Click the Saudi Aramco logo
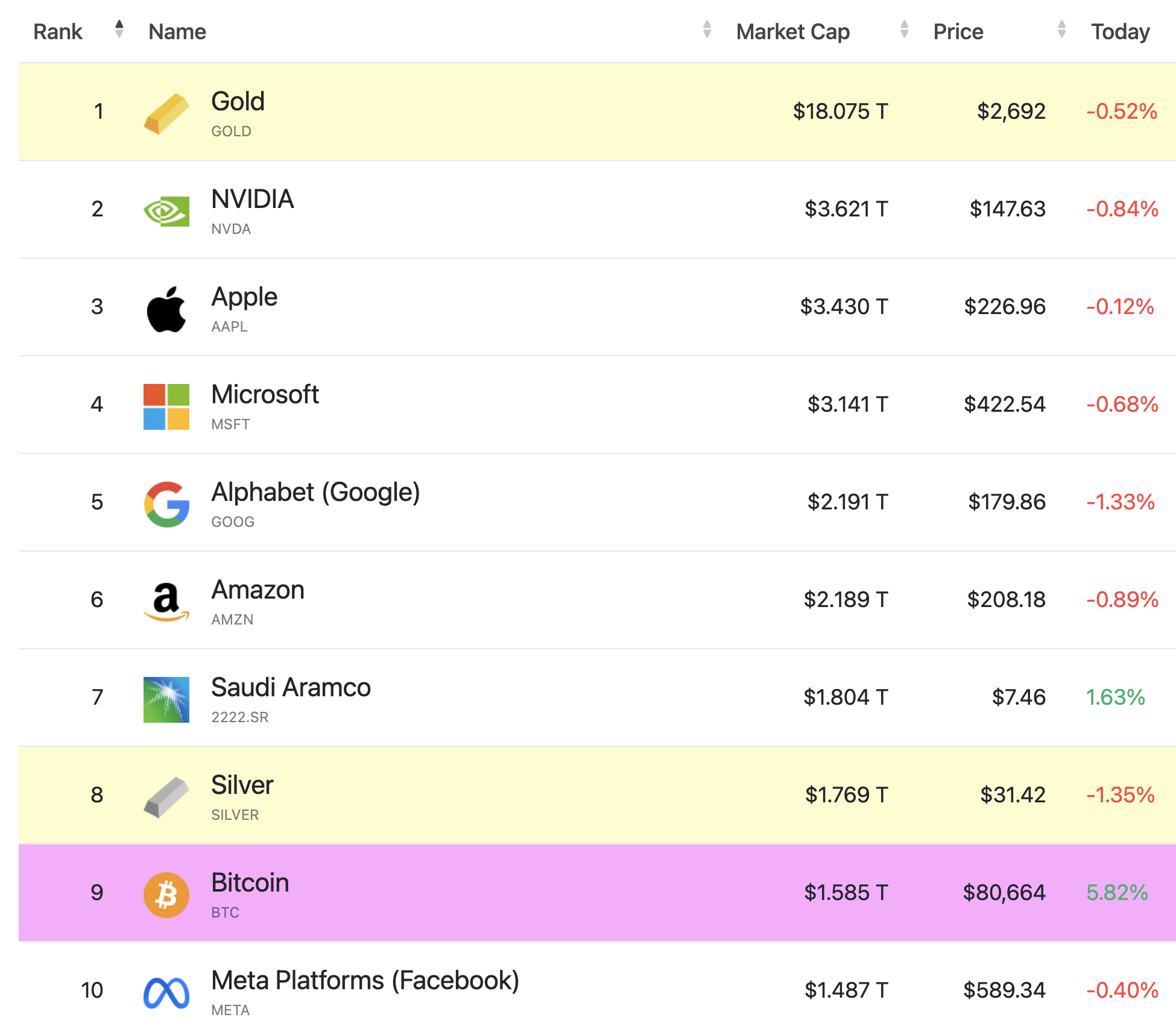The height and width of the screenshot is (1026, 1176). (166, 699)
